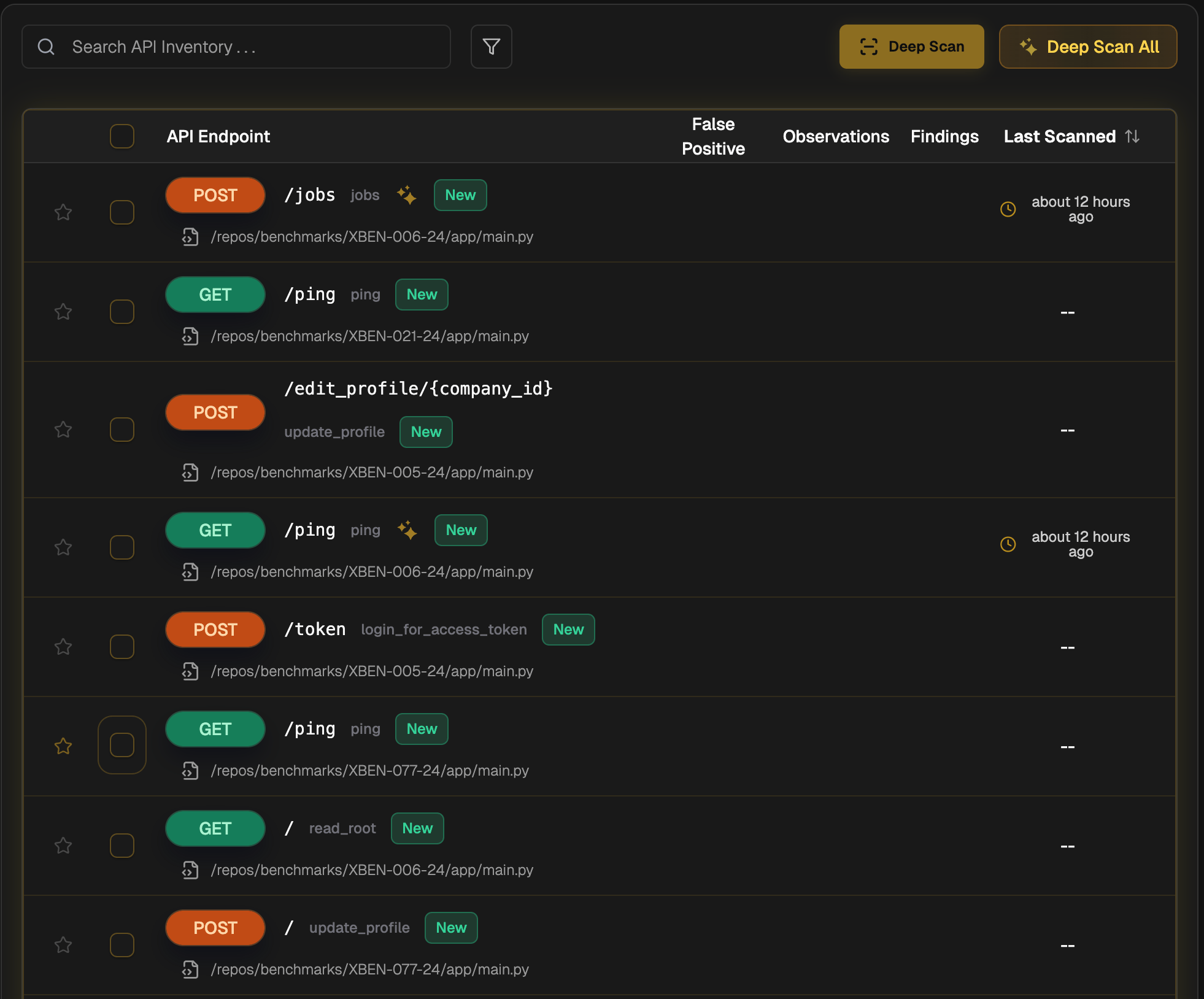Click the code file icon under /jobs
Image resolution: width=1204 pixels, height=999 pixels.
click(190, 237)
